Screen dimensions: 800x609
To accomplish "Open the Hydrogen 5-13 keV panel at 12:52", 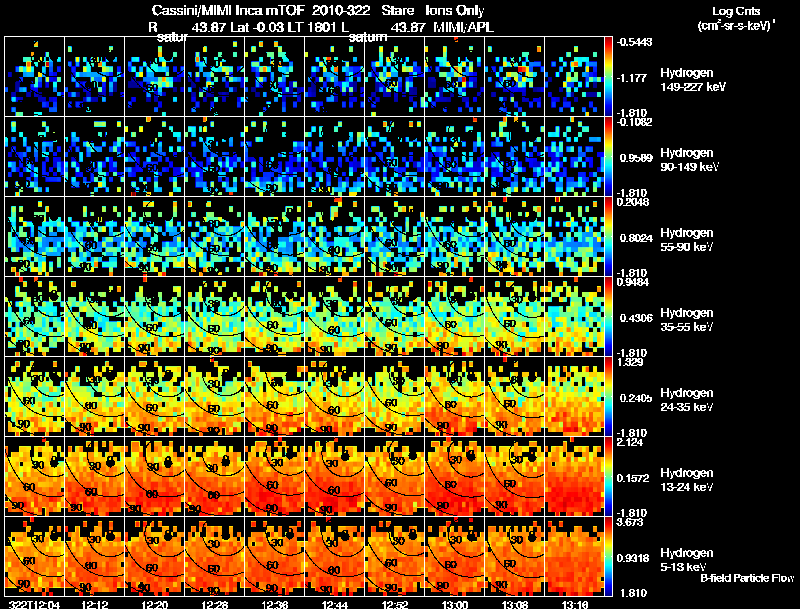I will coord(394,557).
